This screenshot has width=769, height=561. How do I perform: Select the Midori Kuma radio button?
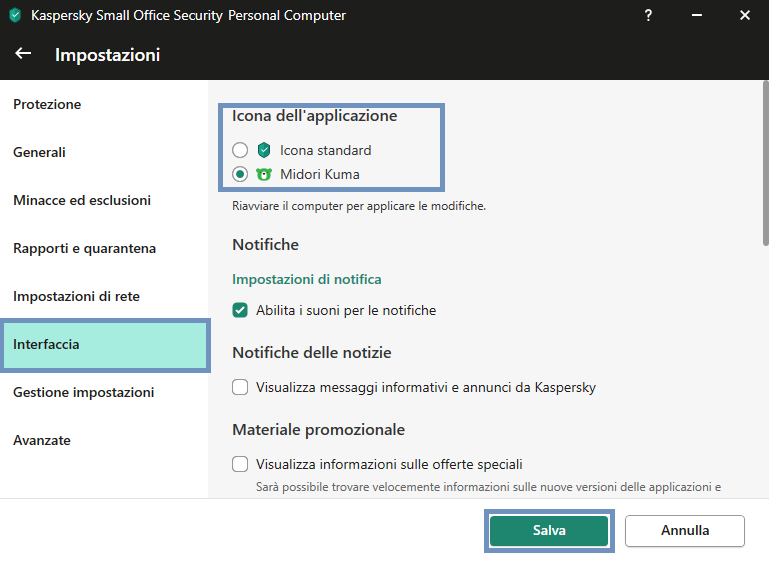pyautogui.click(x=240, y=174)
